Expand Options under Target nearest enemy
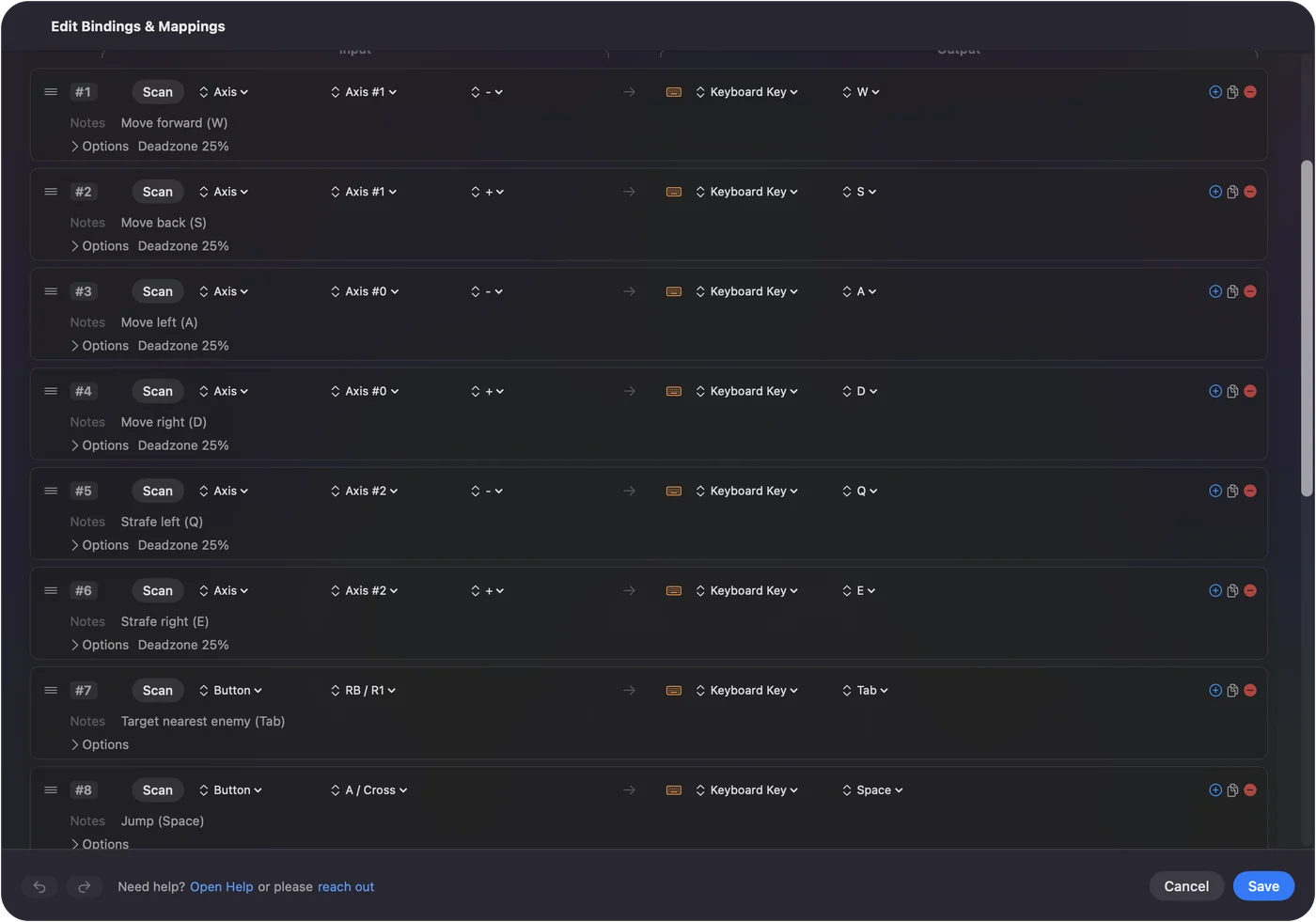 (x=100, y=744)
